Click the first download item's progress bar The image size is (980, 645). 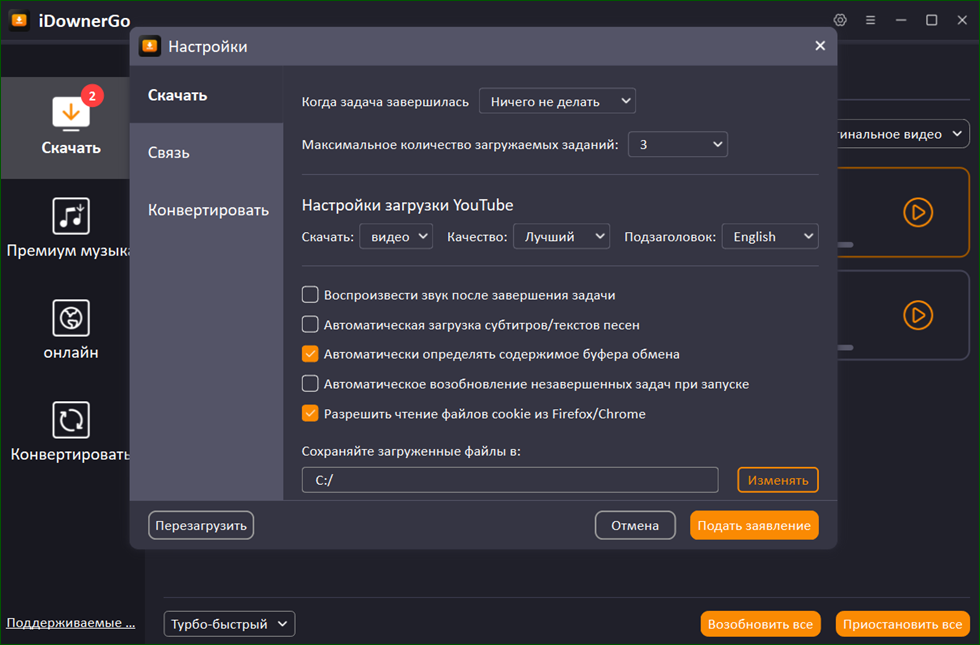coord(845,245)
